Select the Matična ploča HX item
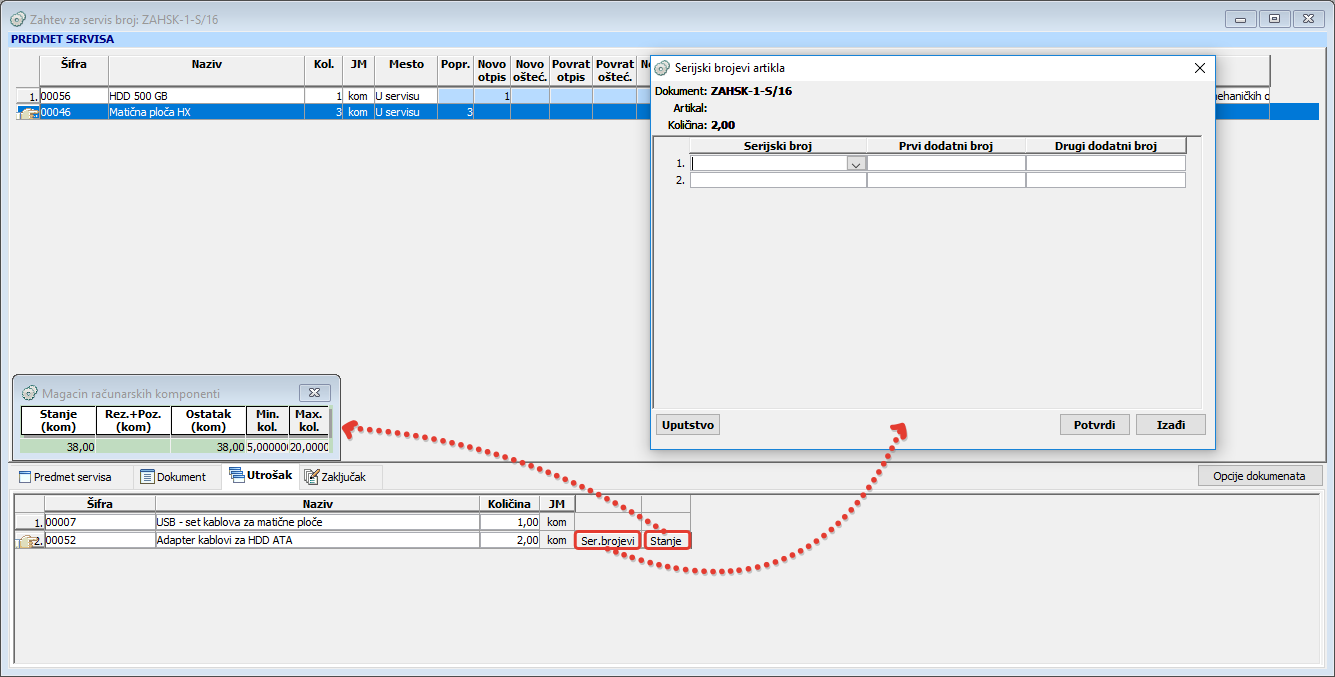Viewport: 1335px width, 677px height. coord(206,112)
